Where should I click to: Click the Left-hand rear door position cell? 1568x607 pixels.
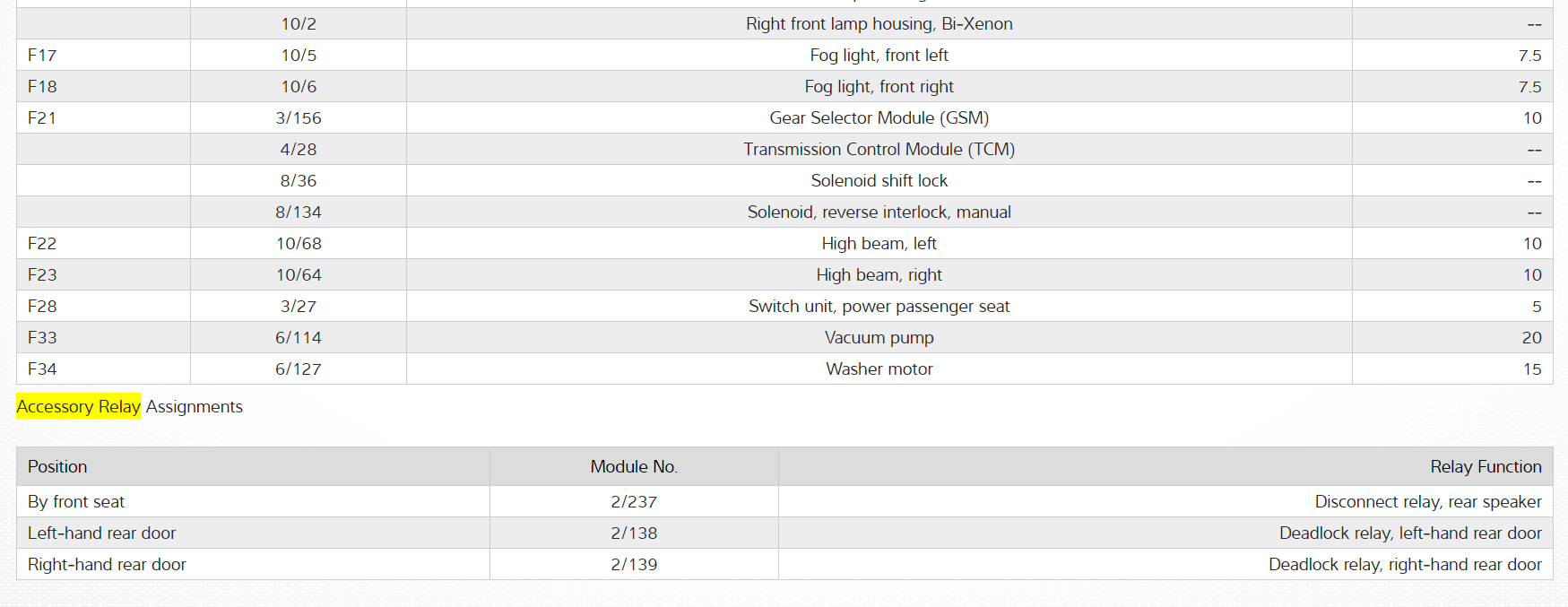tap(101, 533)
